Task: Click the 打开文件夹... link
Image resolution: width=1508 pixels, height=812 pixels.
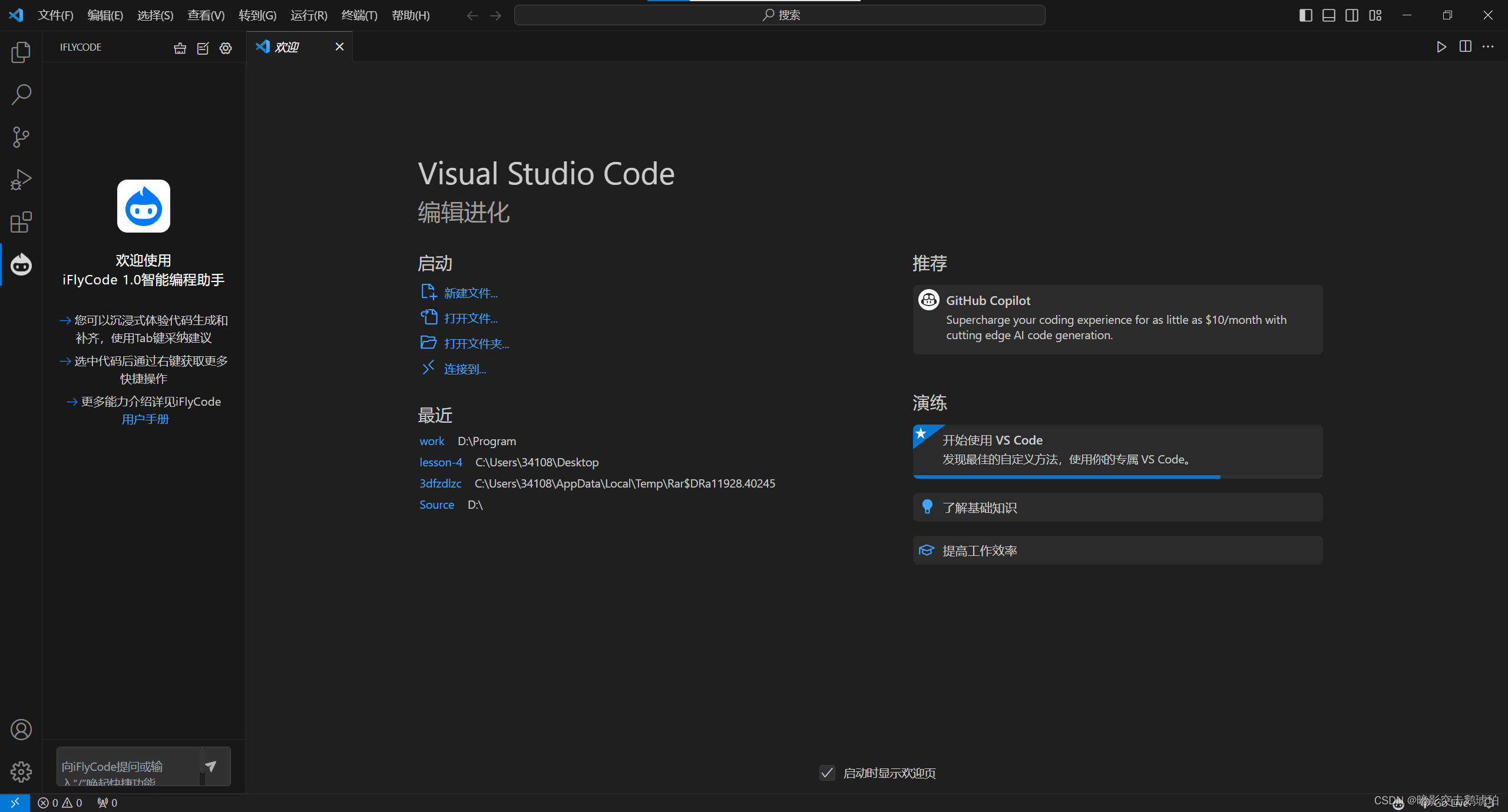Action: [476, 344]
